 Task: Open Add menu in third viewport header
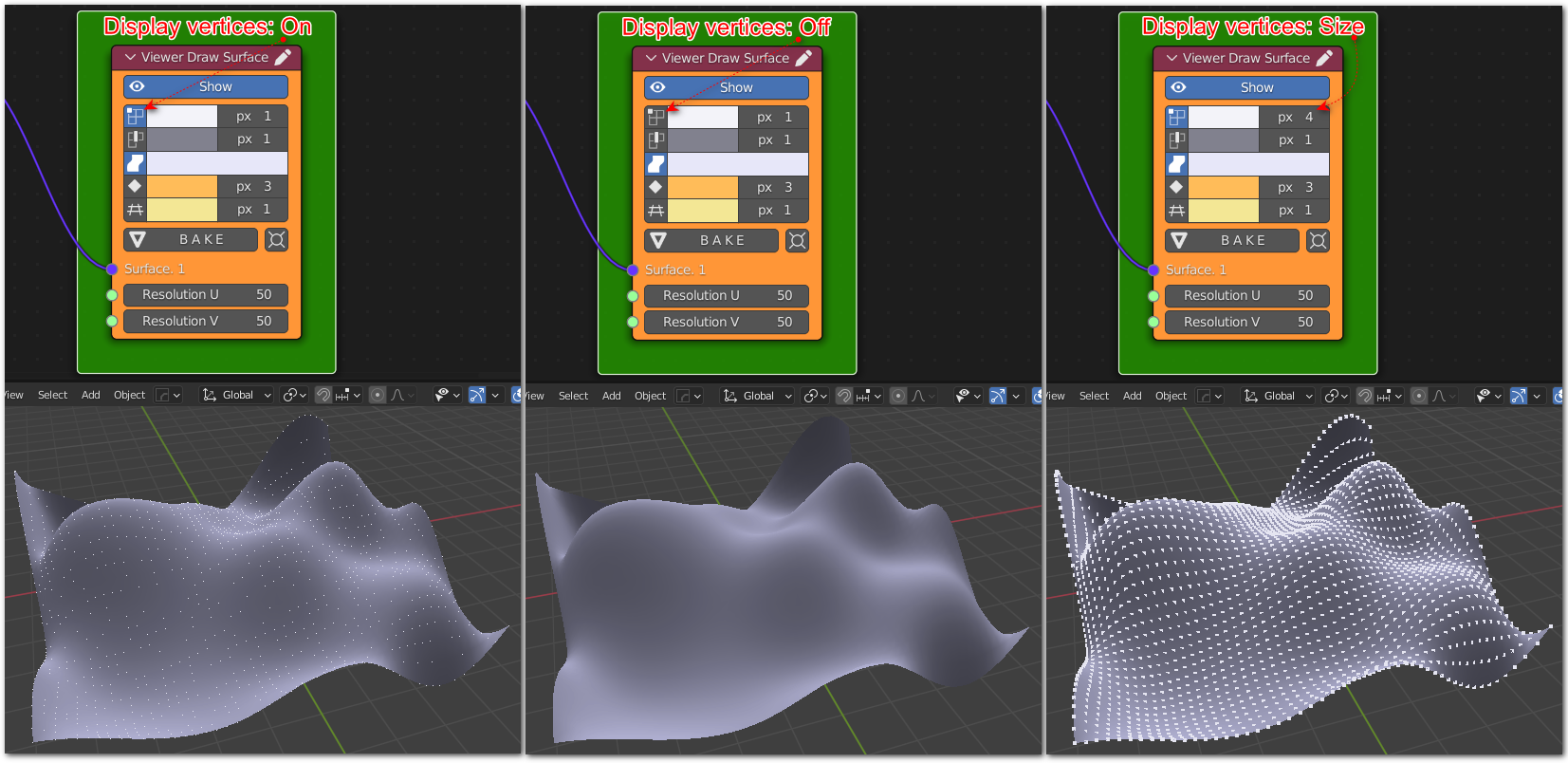point(1133,396)
